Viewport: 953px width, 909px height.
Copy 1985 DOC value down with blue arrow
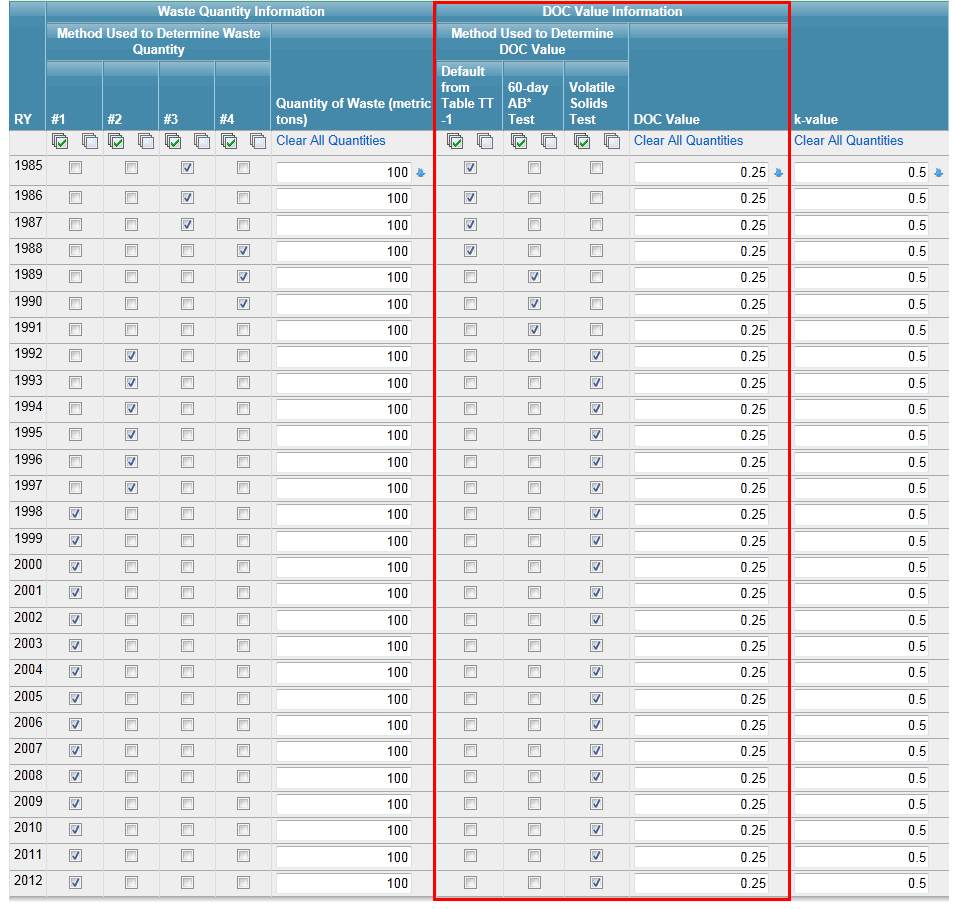tap(779, 173)
